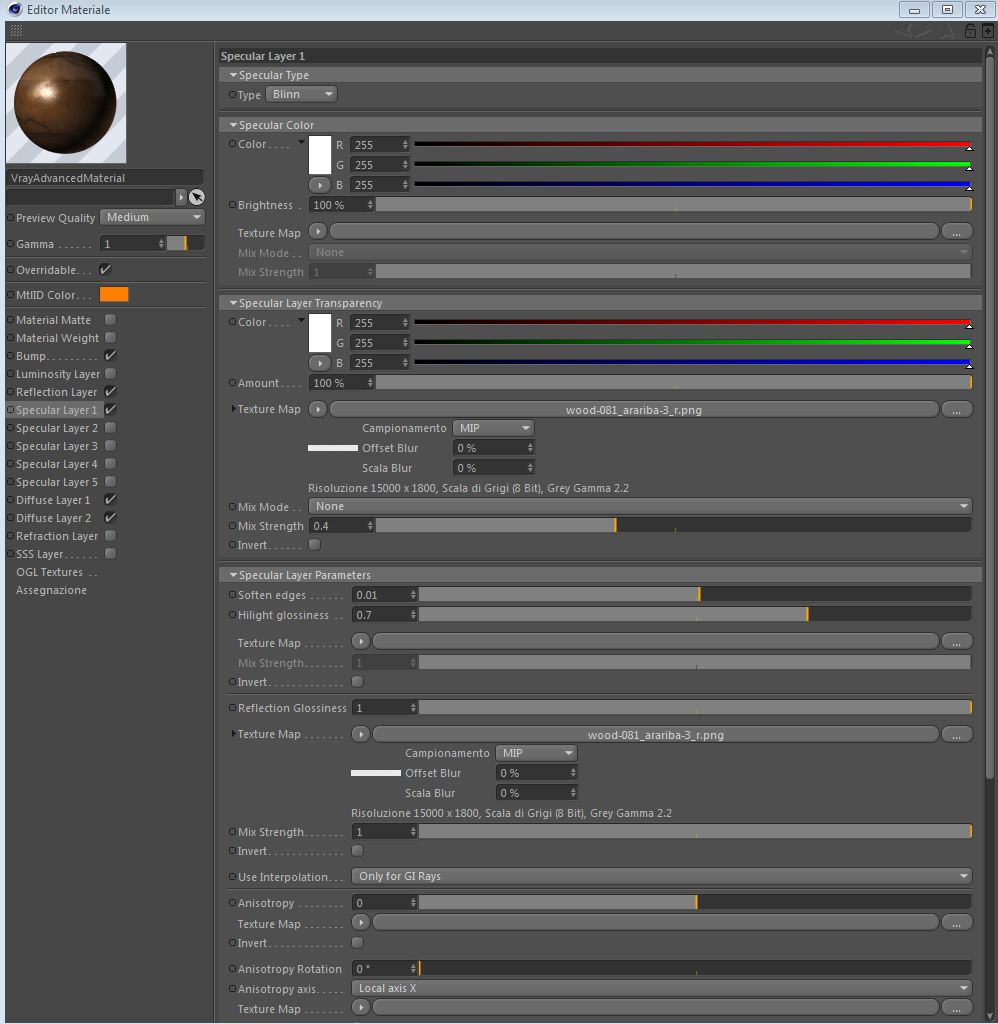Open Transparency Mix Mode None dropdown
The image size is (998, 1024).
click(x=641, y=506)
